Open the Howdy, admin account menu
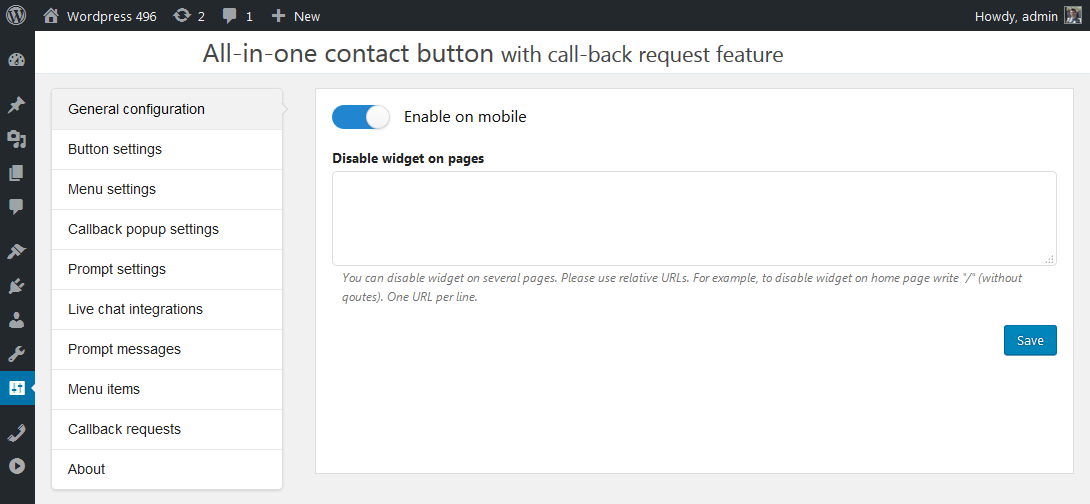Viewport: 1090px width, 504px height. tap(1027, 16)
